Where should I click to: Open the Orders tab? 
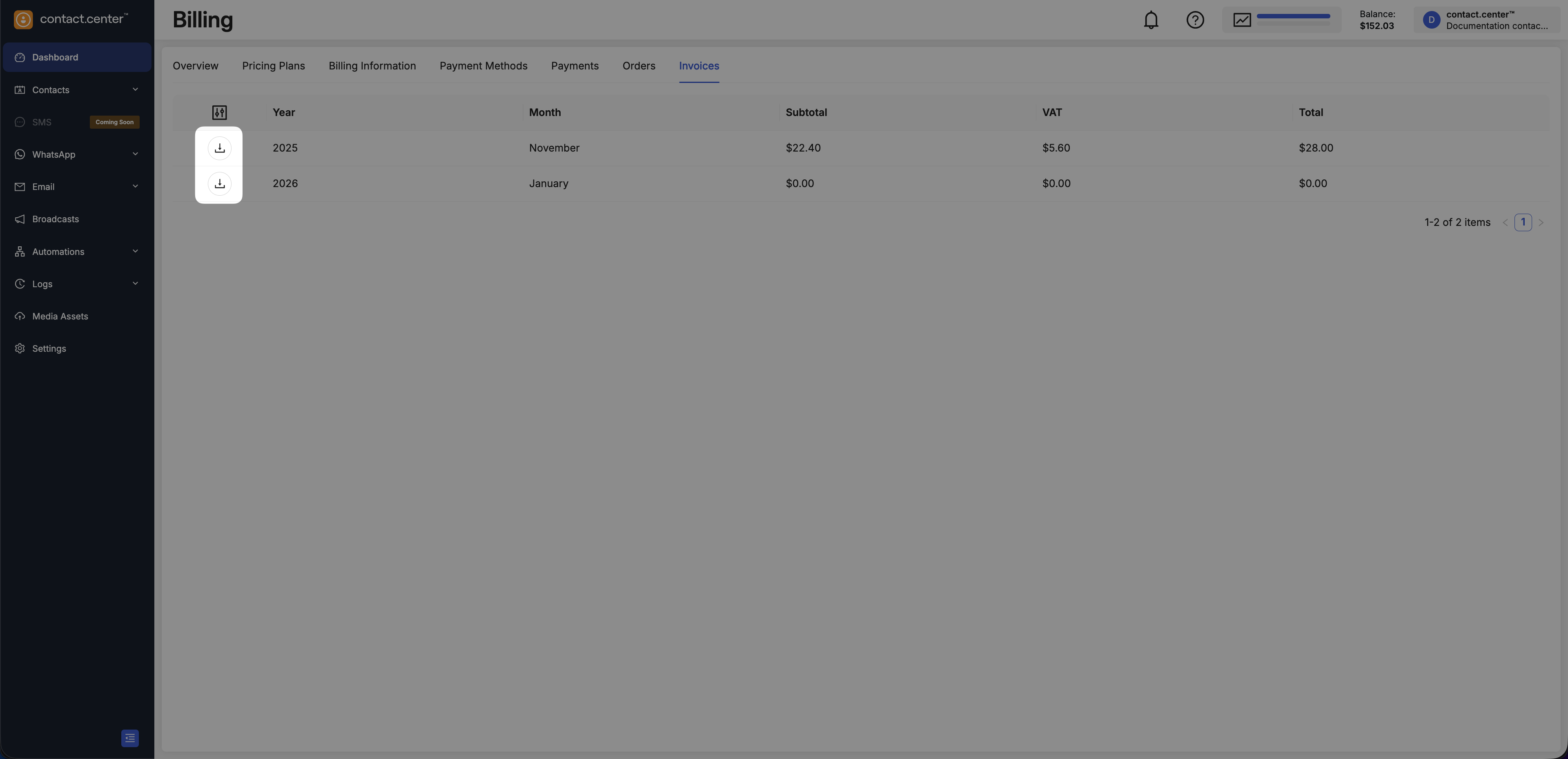[x=639, y=66]
